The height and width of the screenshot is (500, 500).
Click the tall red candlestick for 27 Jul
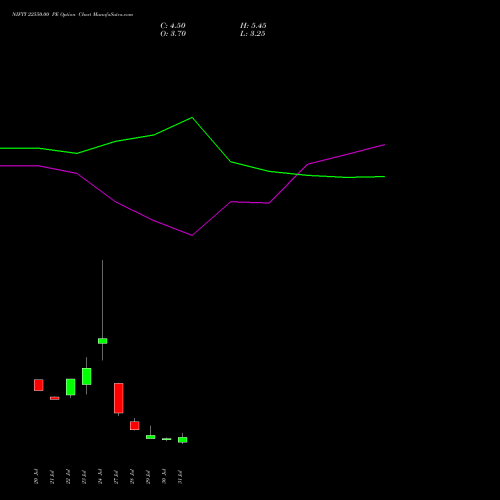(x=119, y=398)
